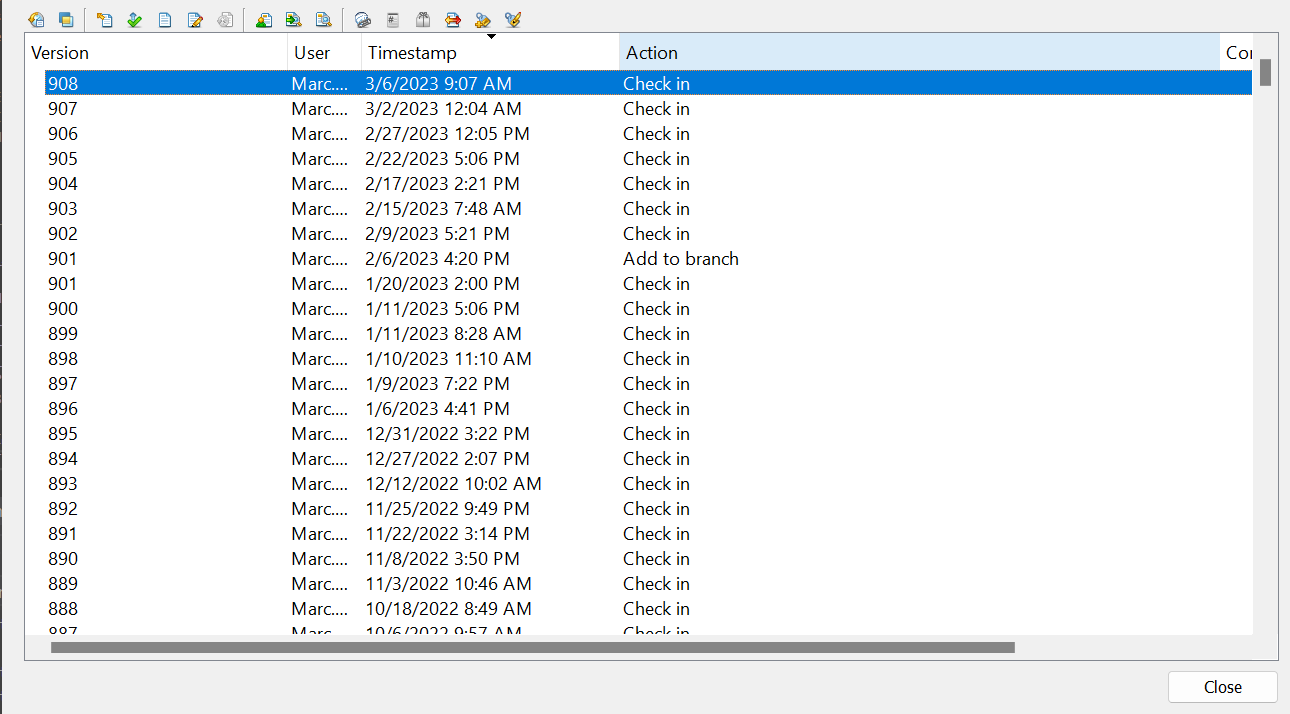Click the package contents icon

pos(421,19)
